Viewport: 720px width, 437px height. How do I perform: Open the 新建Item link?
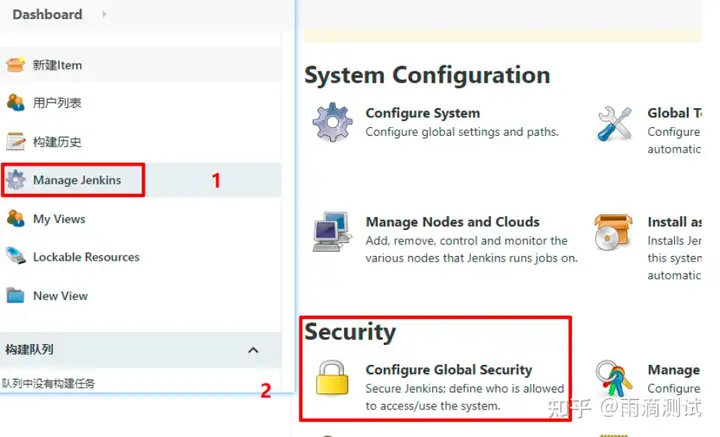57,65
